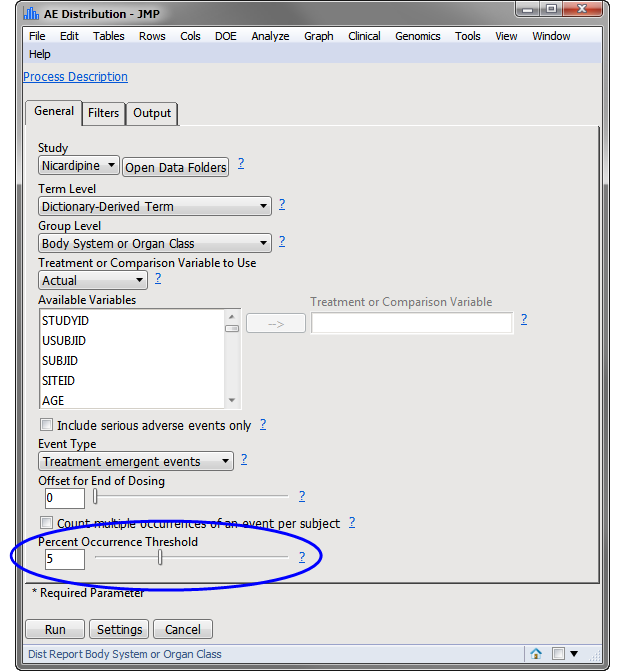This screenshot has width=630, height=671.
Task: Open help for Term Level
Action: 282,205
